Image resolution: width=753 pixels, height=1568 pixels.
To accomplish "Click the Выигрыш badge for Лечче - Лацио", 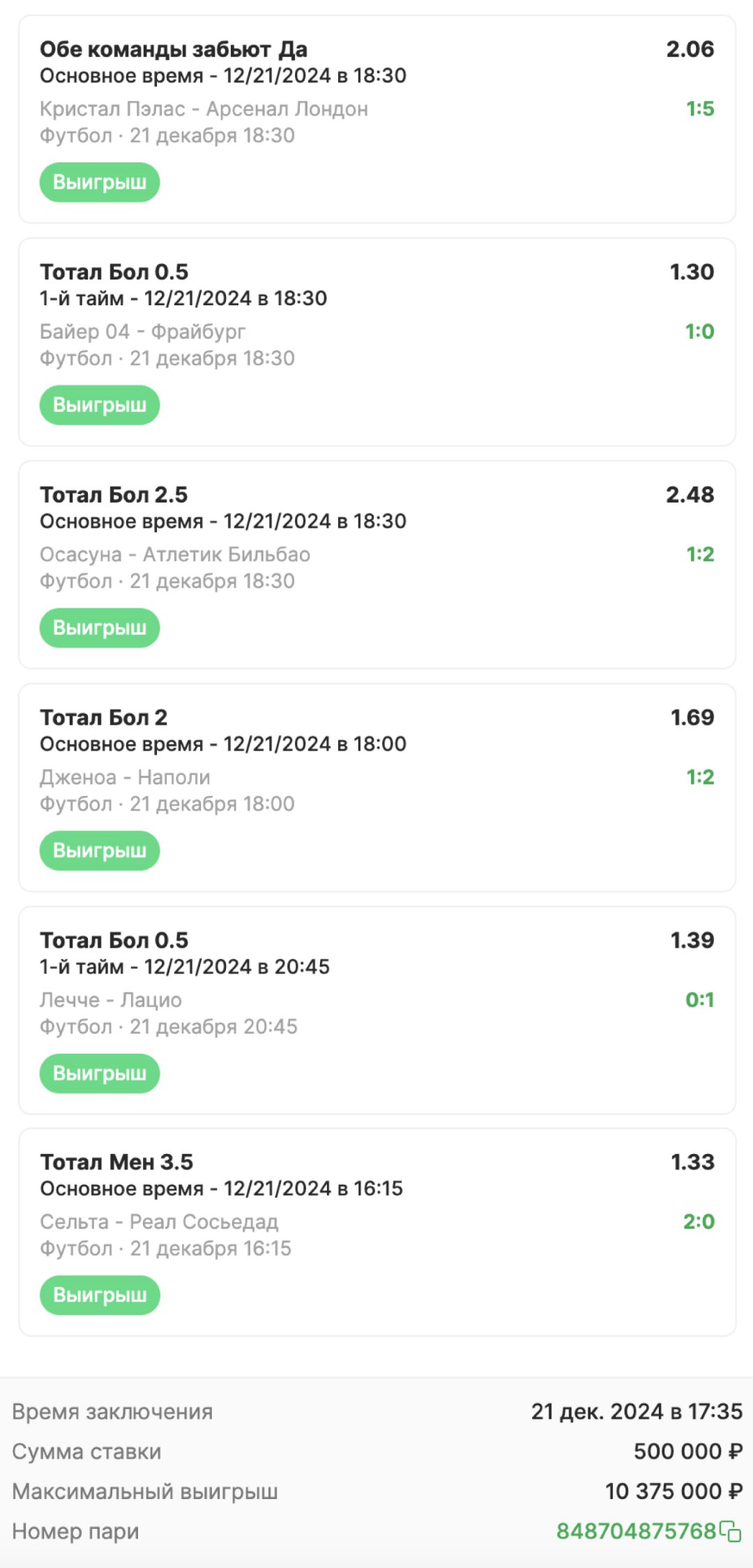I will click(x=100, y=1073).
